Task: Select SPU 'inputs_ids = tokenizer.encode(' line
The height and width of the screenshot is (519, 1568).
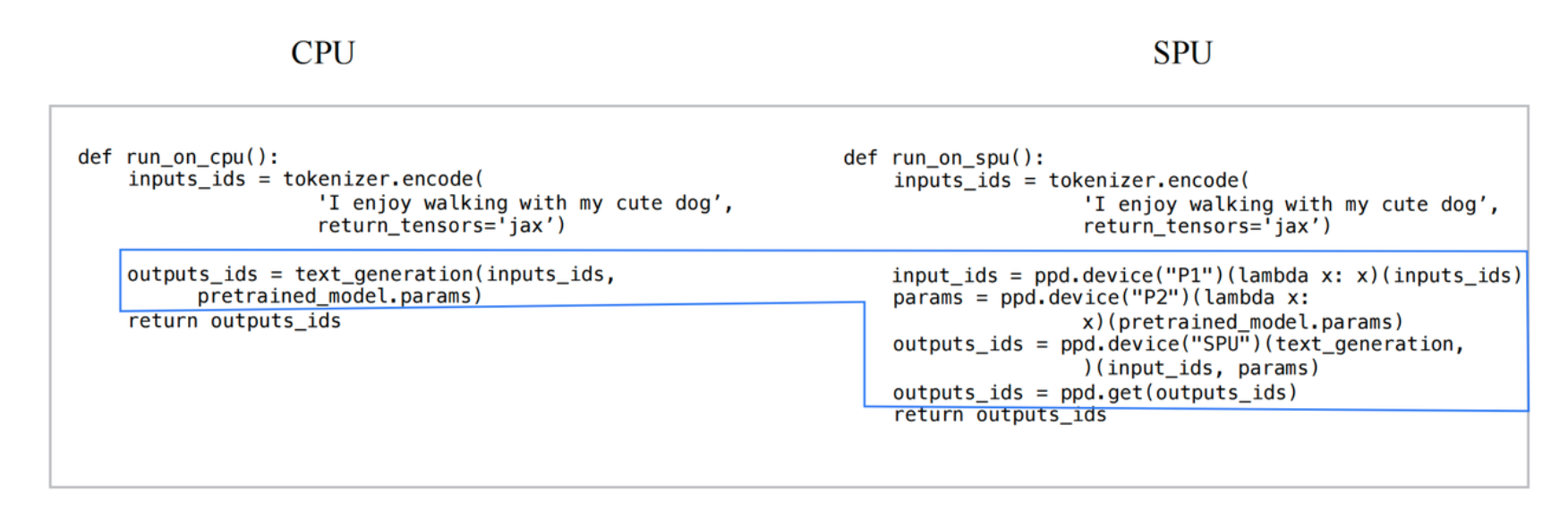Action: click(x=1071, y=181)
